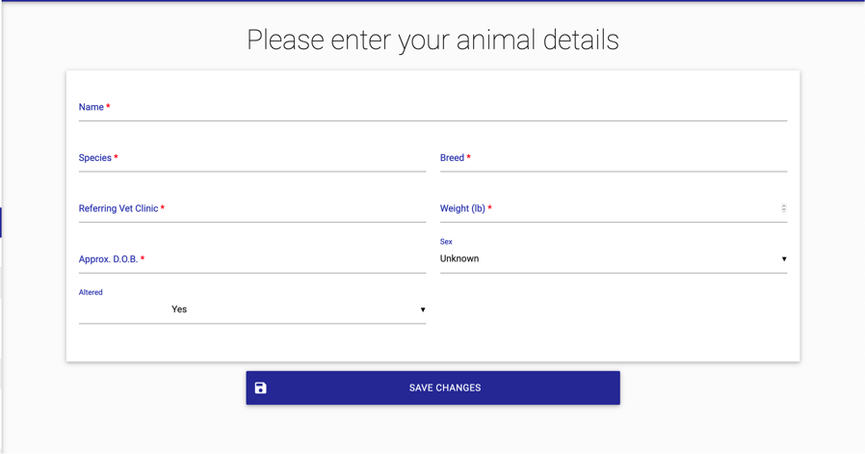This screenshot has width=865, height=454.
Task: Click the 'Breed' label text
Action: [452, 158]
